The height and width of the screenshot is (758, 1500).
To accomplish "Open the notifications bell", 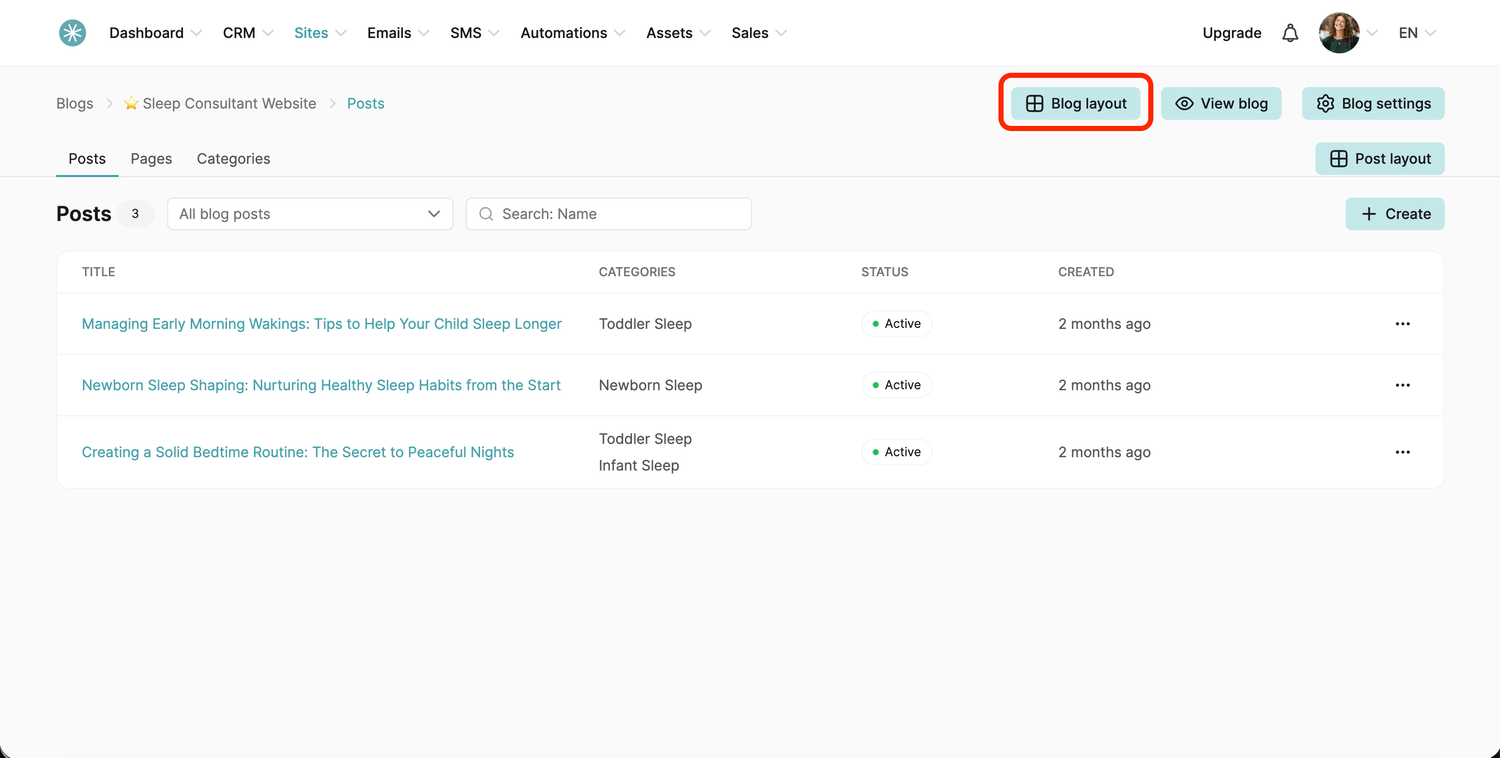I will click(1290, 33).
